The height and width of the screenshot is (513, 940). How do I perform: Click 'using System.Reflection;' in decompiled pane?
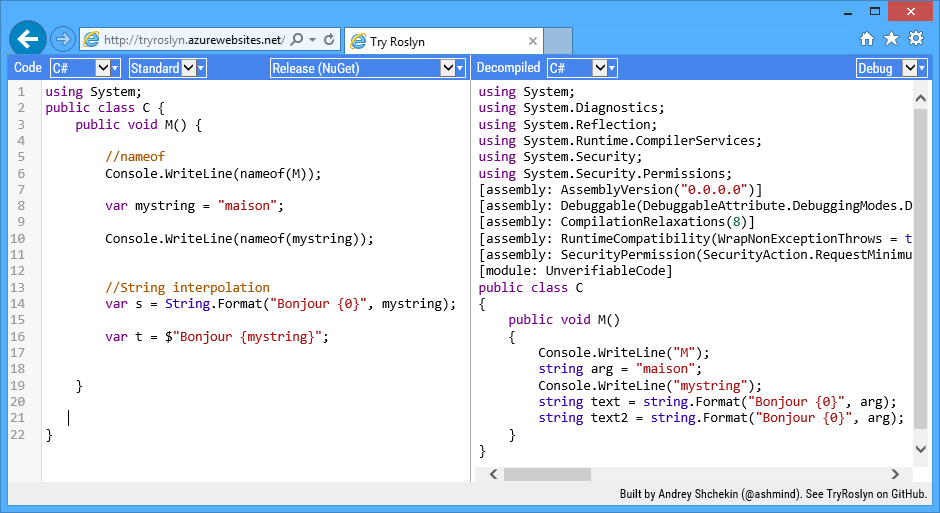[568, 124]
